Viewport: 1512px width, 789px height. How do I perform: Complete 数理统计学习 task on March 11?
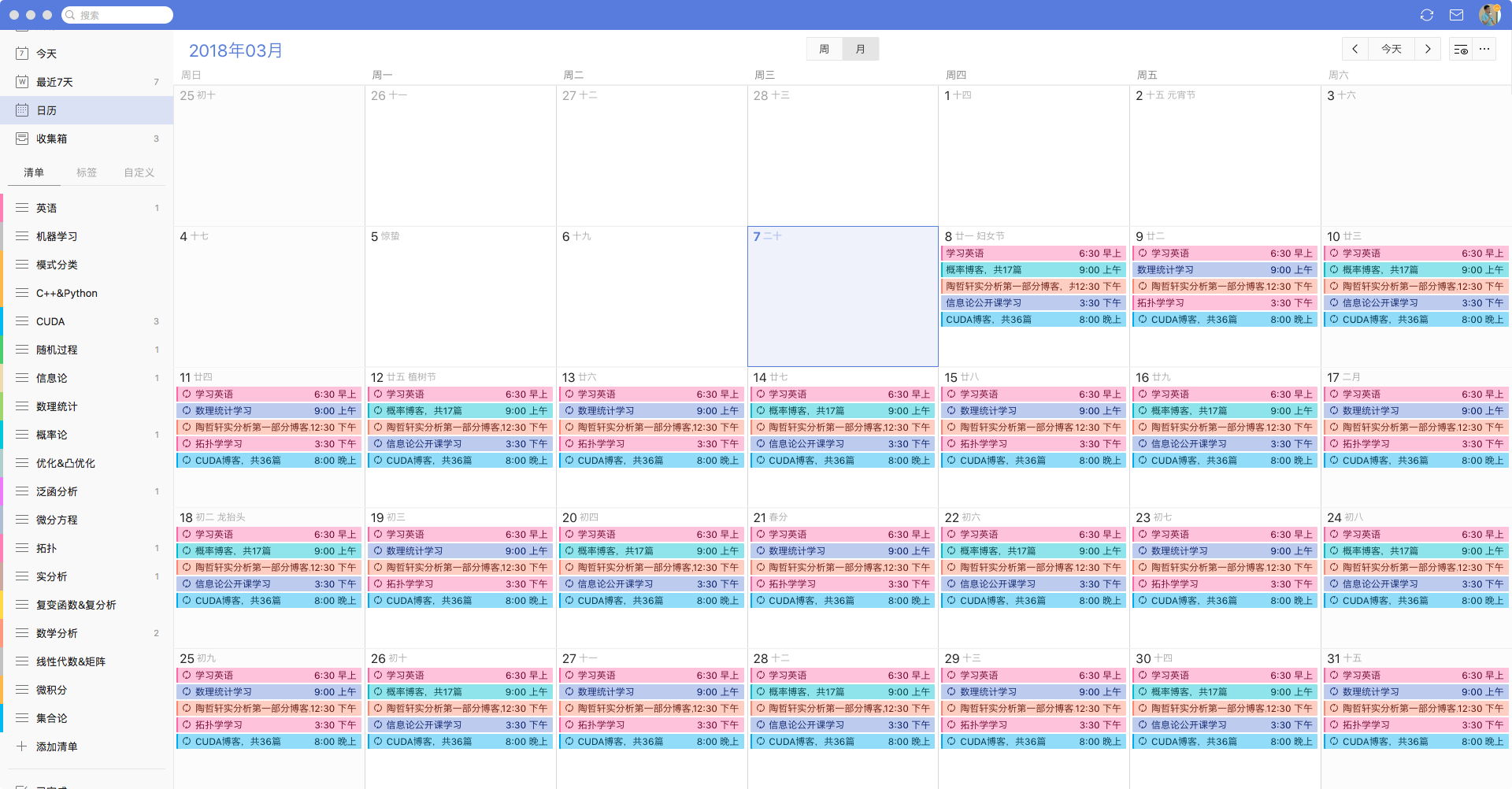[x=187, y=411]
